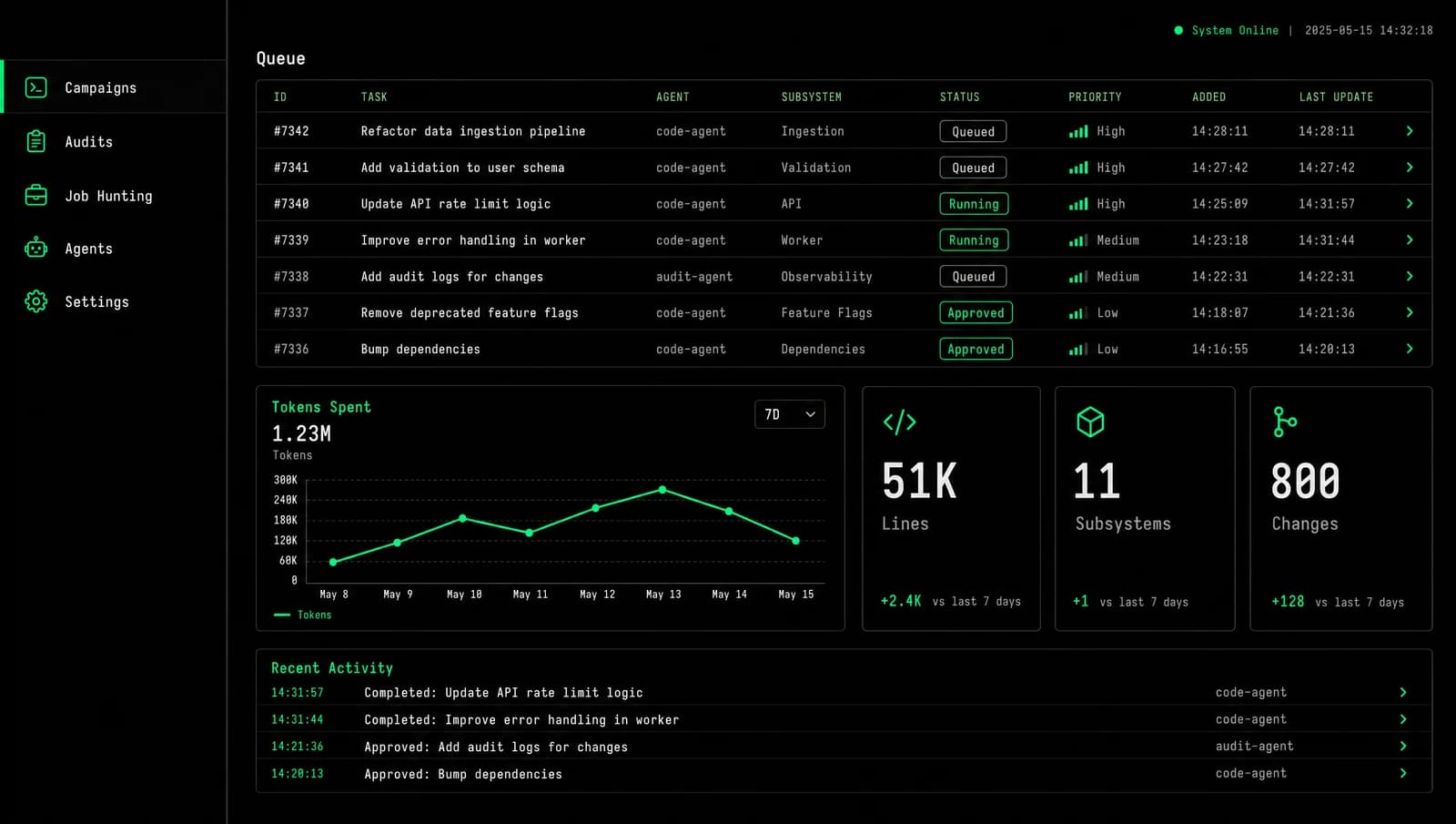The width and height of the screenshot is (1456, 824).
Task: Select the May 13 data point on the chart
Action: [x=662, y=490]
